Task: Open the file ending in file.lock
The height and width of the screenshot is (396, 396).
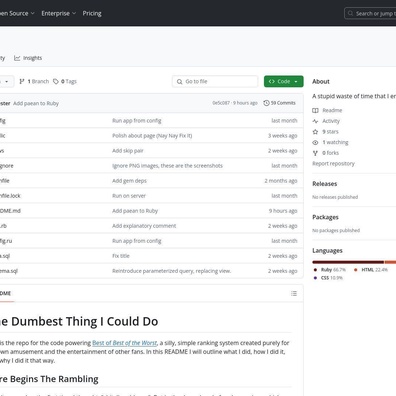Action: 10,196
